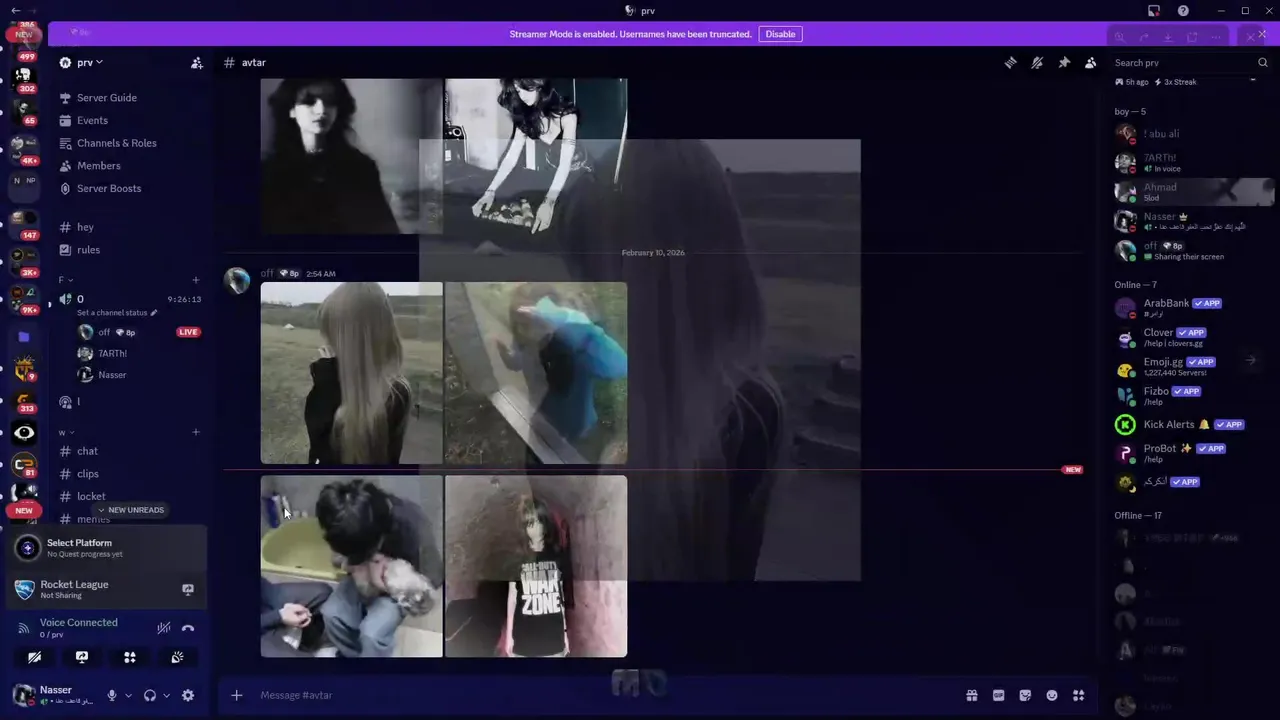Disable Streamer Mode
The width and height of the screenshot is (1280, 720).
click(x=780, y=34)
